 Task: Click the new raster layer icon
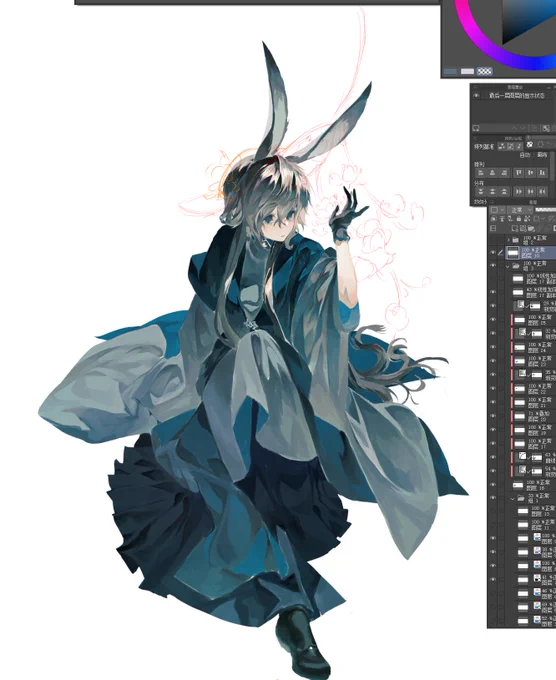click(515, 229)
